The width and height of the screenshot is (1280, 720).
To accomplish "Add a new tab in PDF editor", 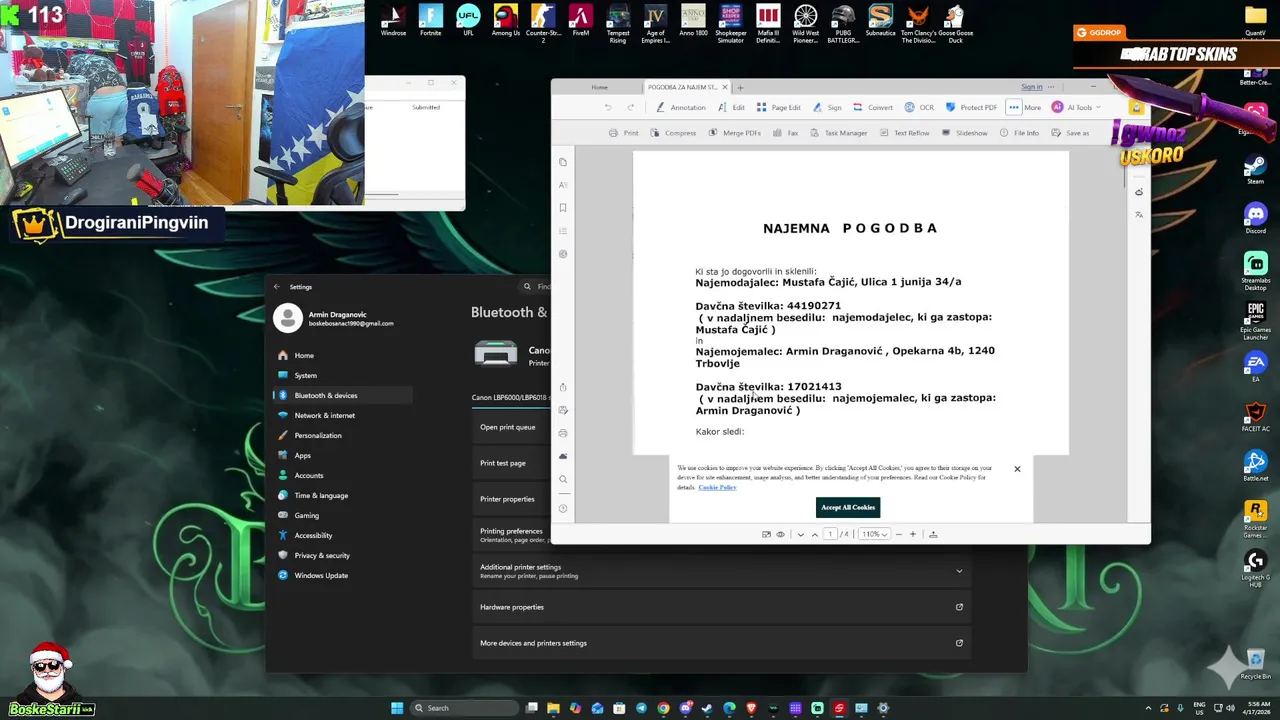I will point(740,87).
